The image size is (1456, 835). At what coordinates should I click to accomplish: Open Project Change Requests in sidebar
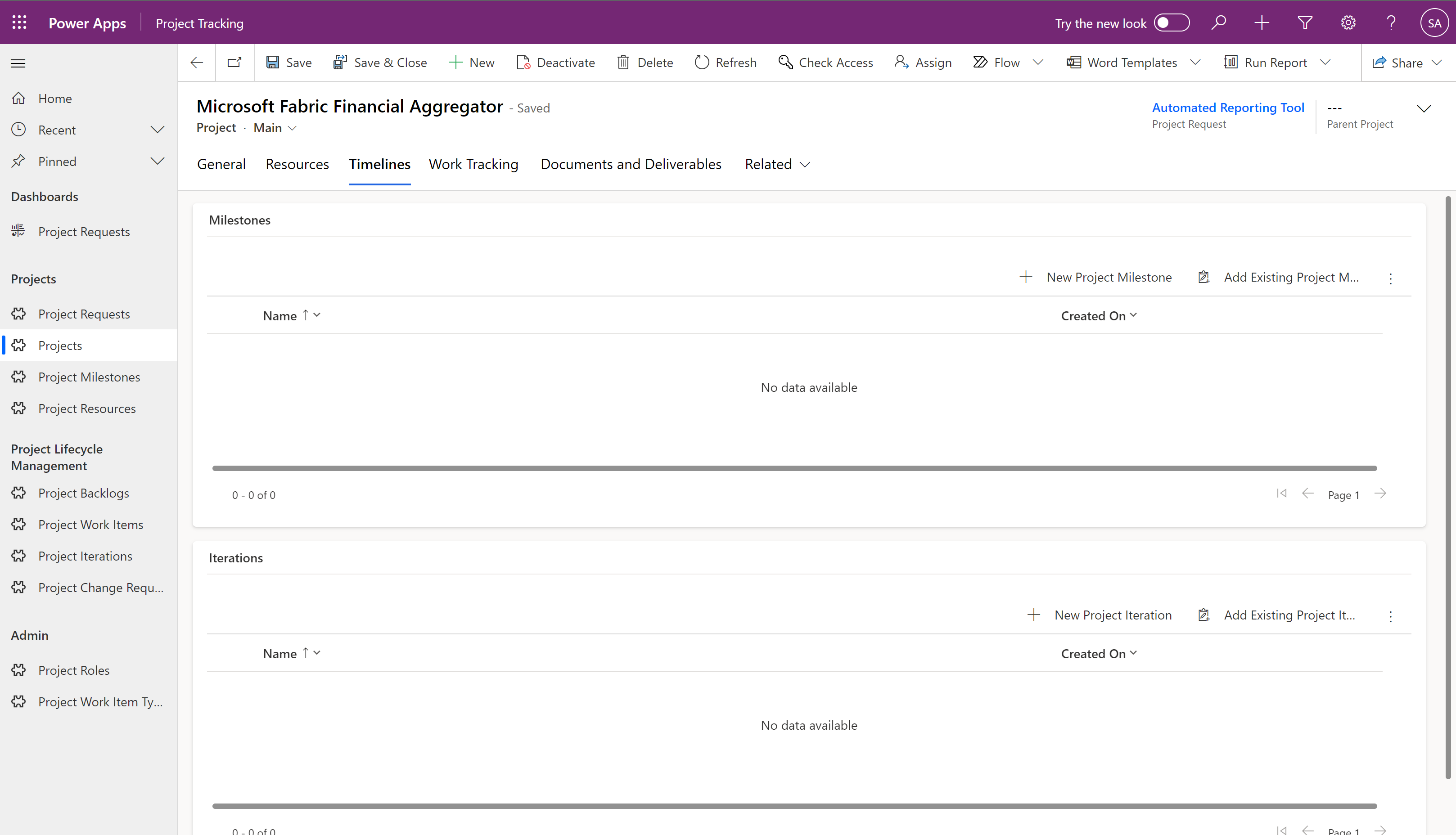(89, 588)
